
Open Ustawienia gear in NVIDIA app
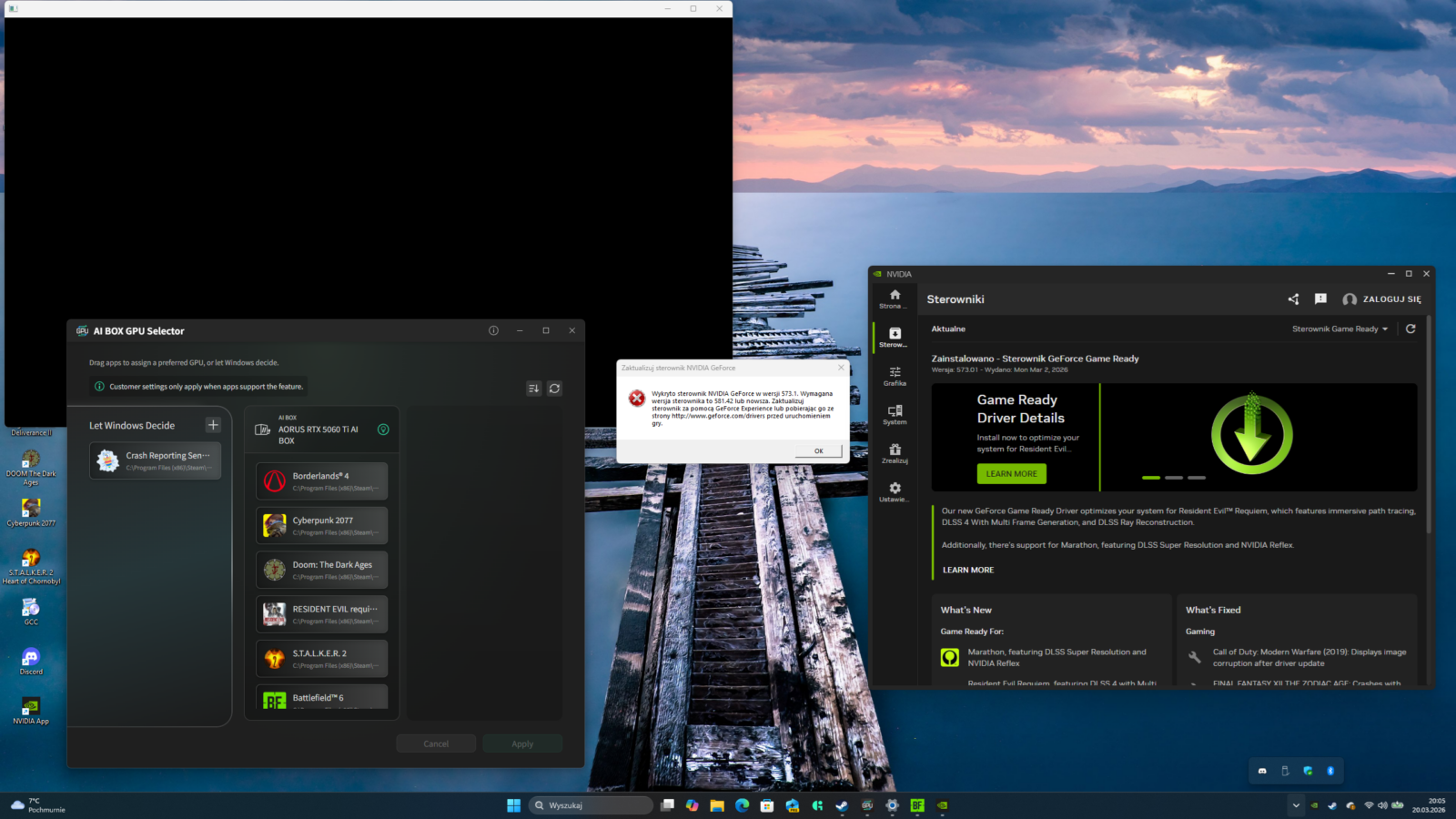pos(895,491)
